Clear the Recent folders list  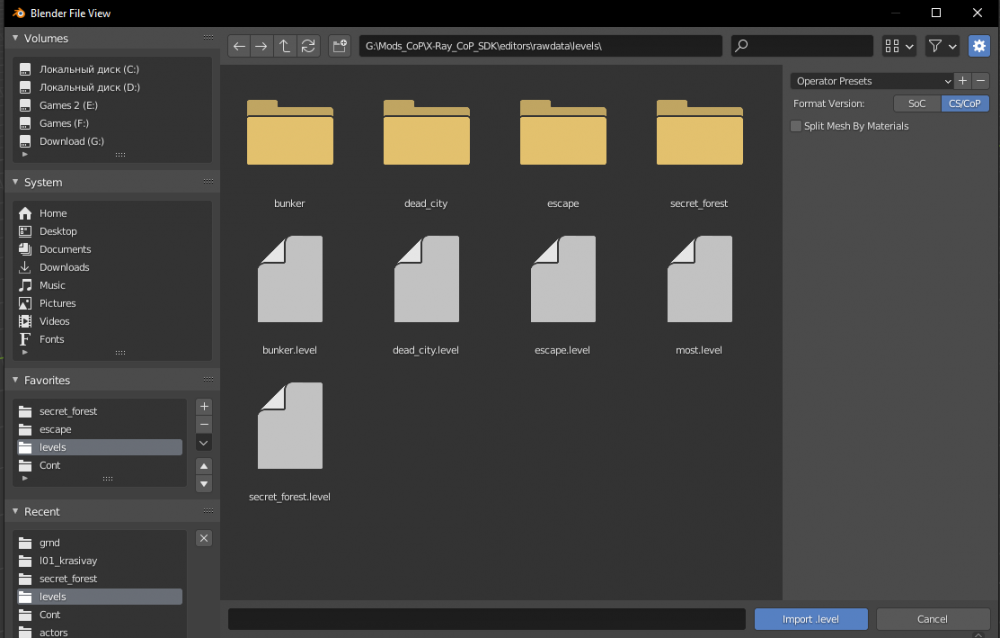(x=204, y=538)
